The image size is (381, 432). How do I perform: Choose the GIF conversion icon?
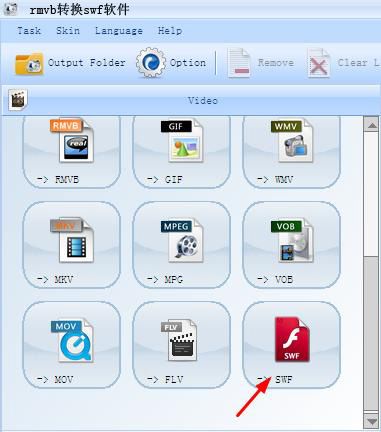[x=182, y=141]
